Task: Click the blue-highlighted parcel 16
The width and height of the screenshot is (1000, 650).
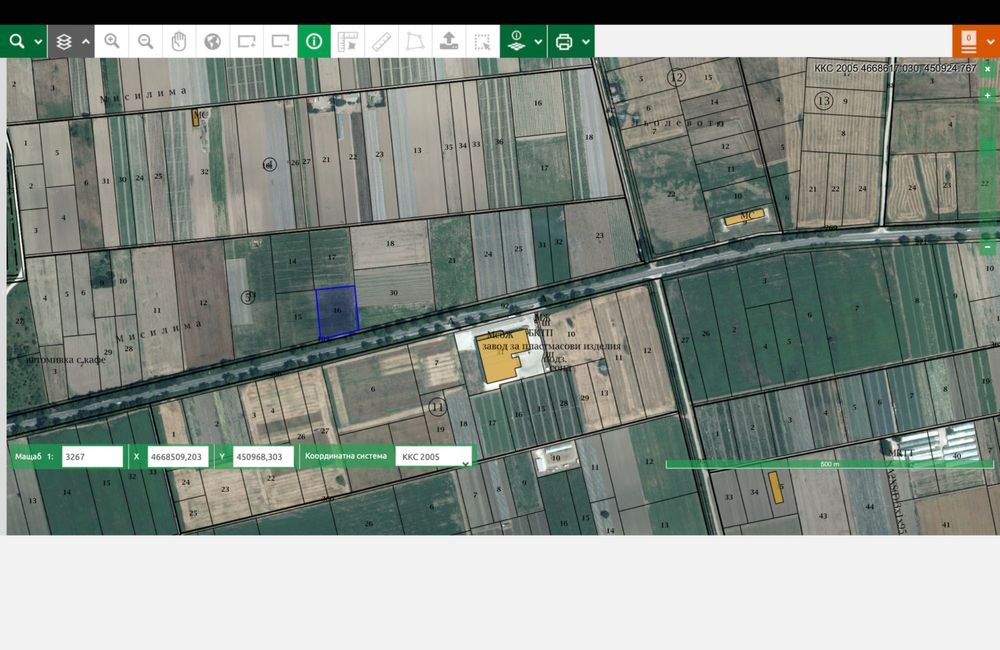Action: [337, 311]
